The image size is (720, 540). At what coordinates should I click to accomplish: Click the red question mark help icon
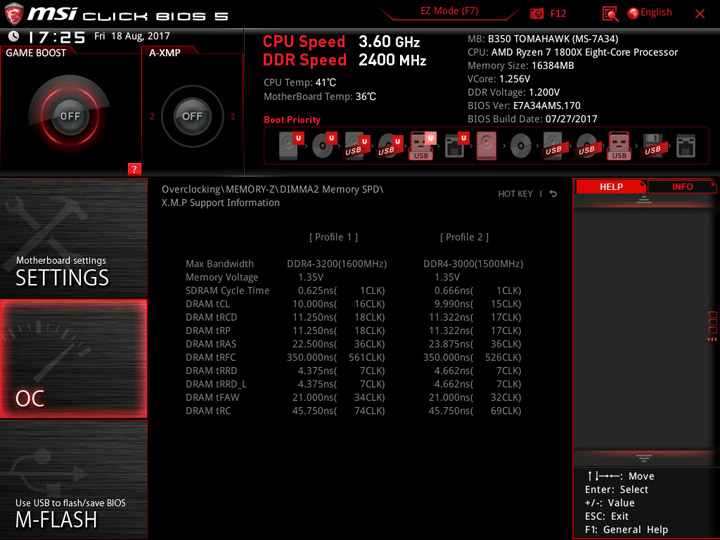click(134, 169)
